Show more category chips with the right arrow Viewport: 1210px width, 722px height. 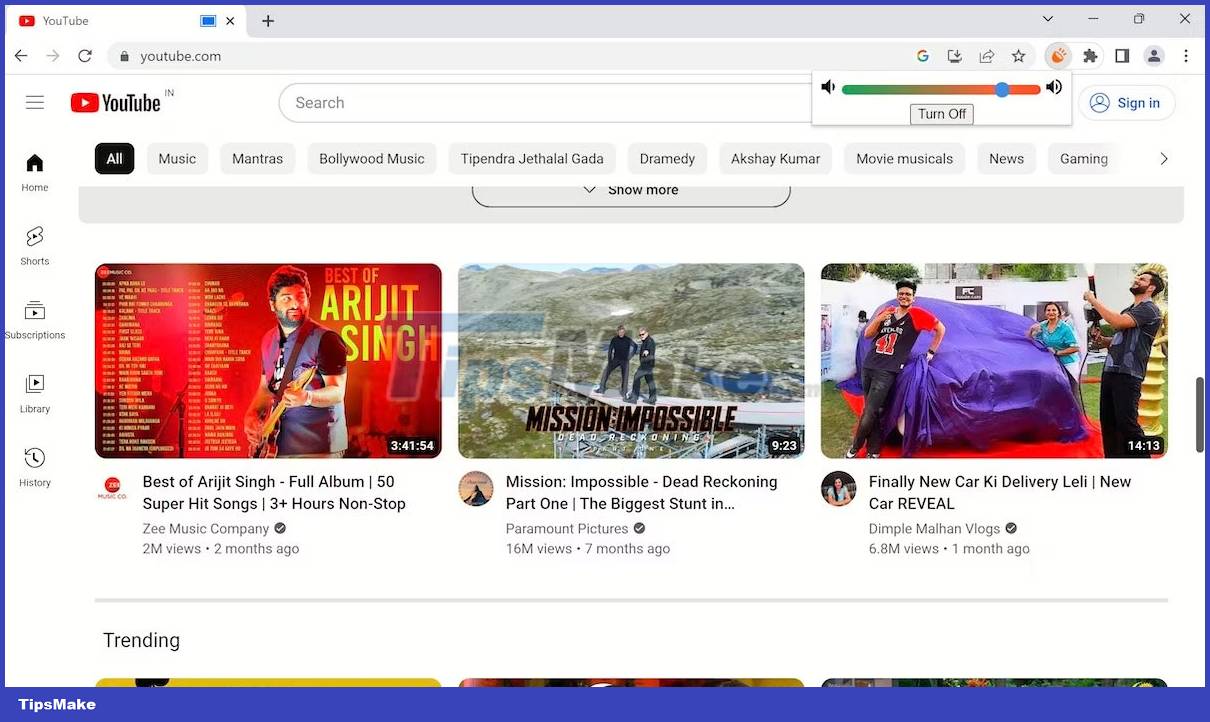[x=1163, y=159]
